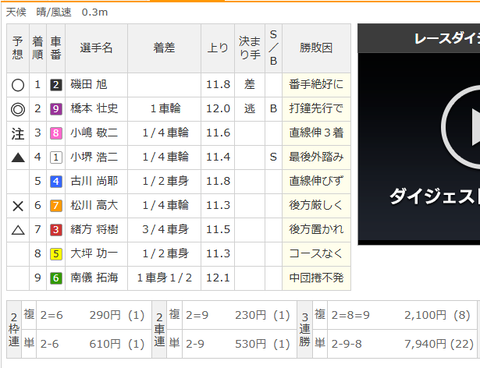Click the double-circle prediction mark for 橋本 壮史

coord(18,109)
